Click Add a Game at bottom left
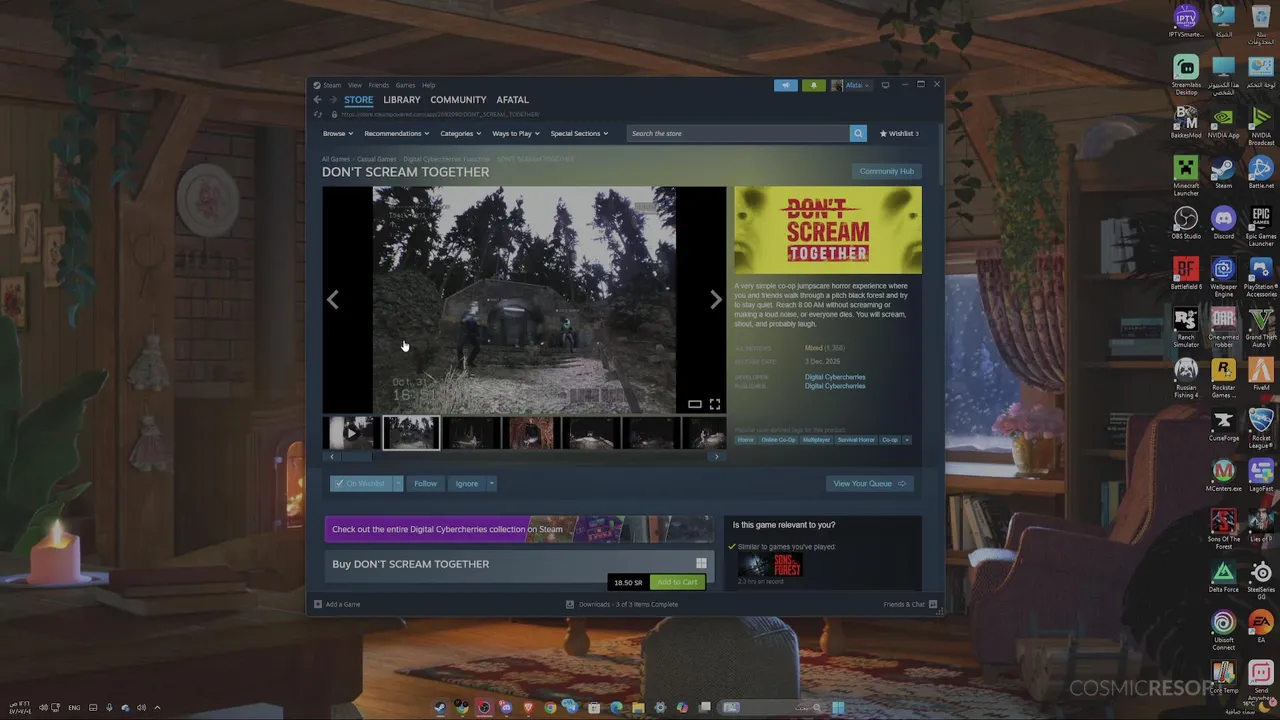1280x720 pixels. (x=337, y=604)
